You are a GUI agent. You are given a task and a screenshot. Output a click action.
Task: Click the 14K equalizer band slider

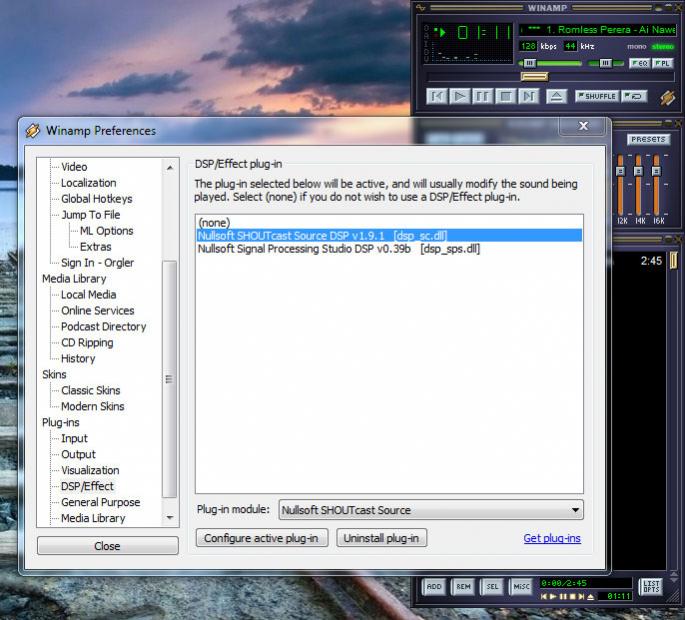point(638,184)
